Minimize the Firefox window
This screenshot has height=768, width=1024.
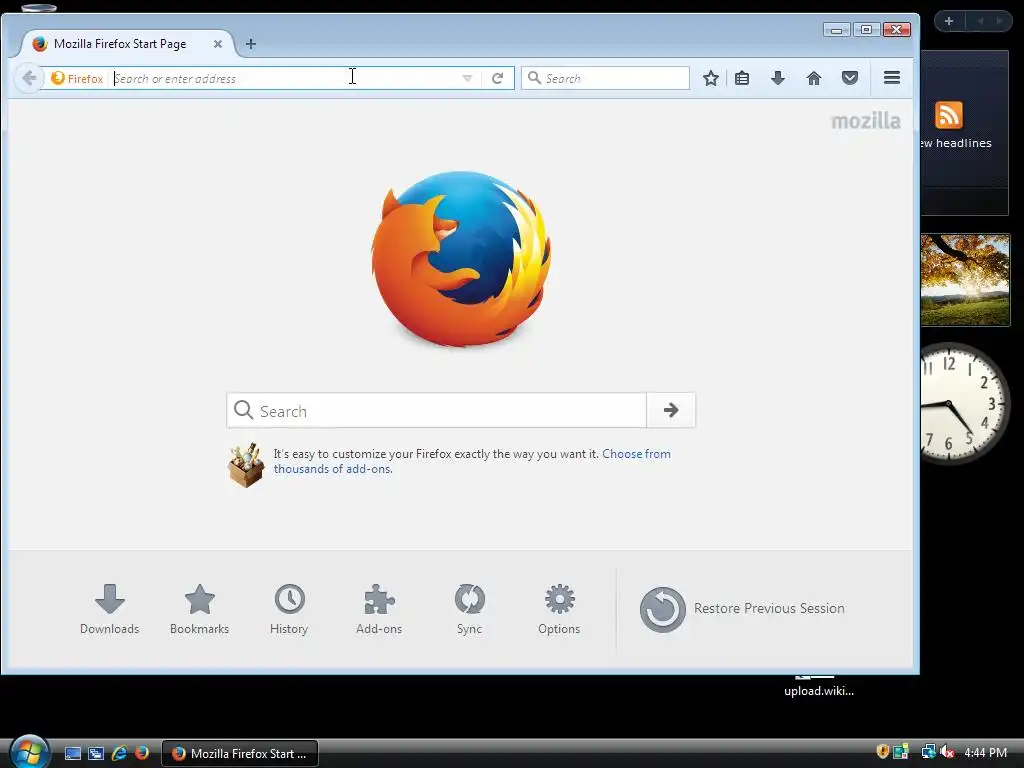[837, 29]
